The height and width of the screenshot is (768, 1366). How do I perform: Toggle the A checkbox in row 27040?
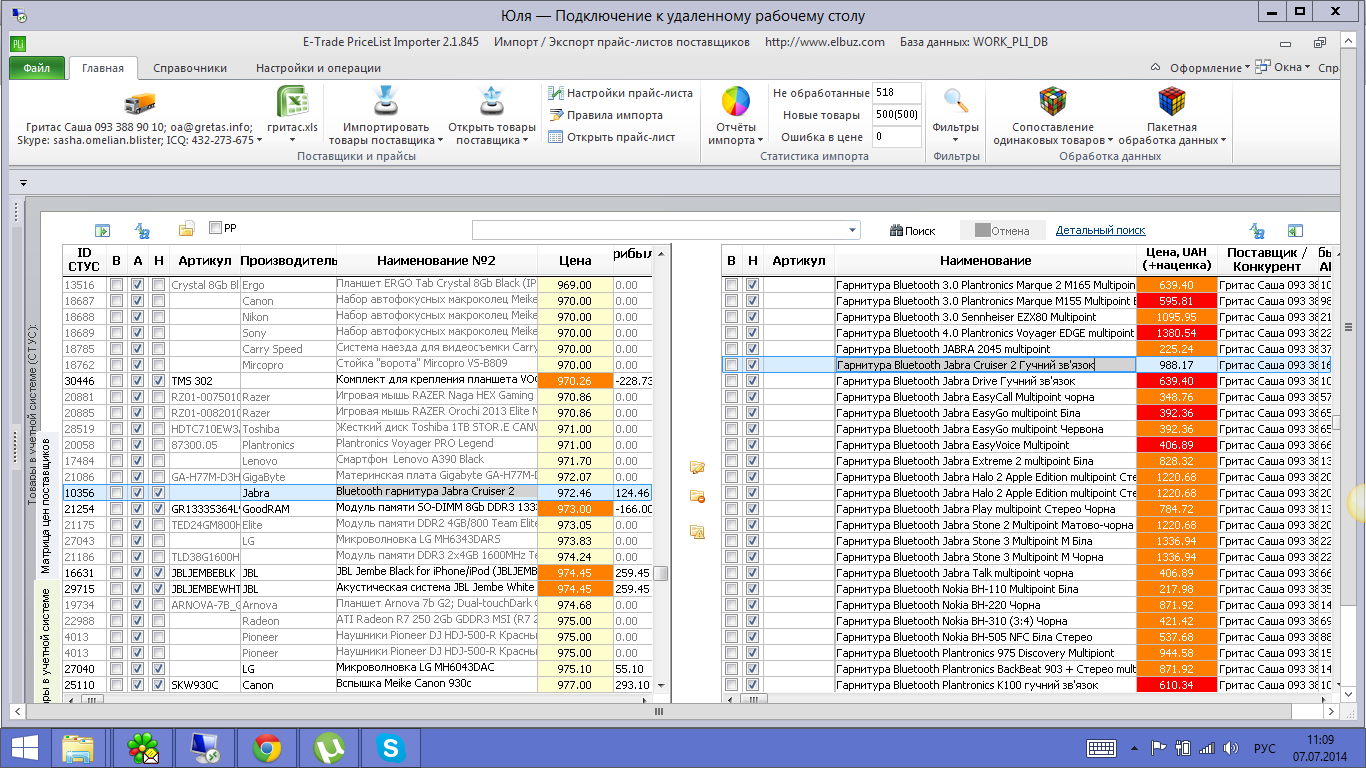[138, 669]
